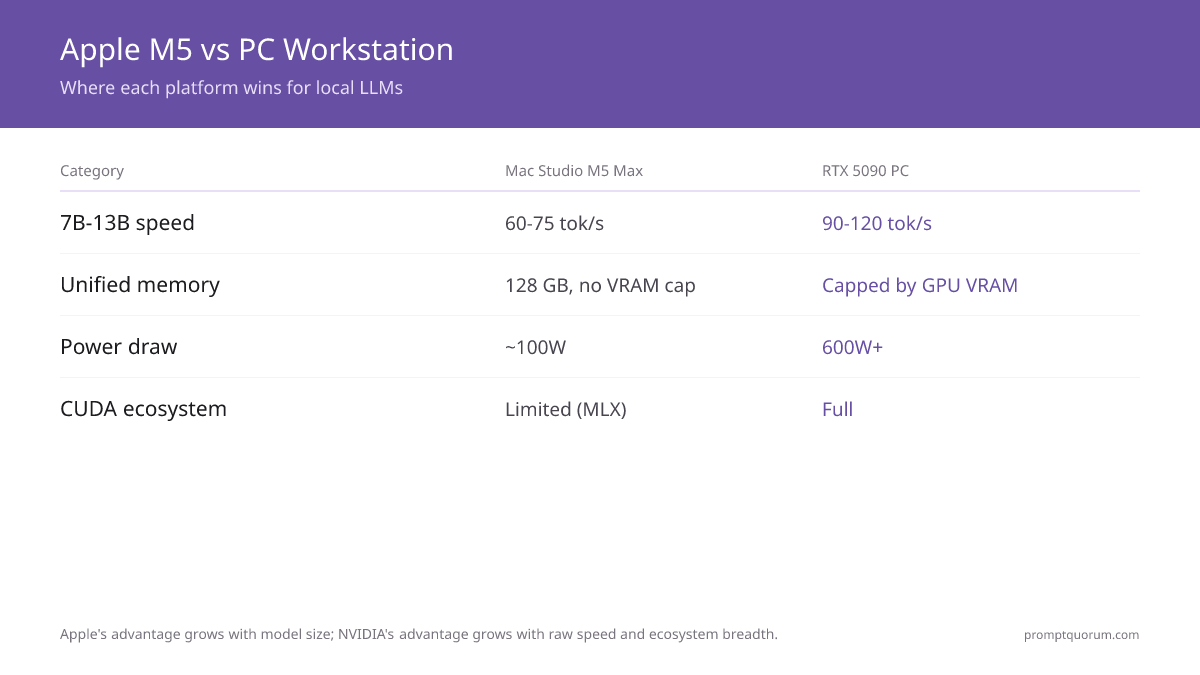Viewport: 1200px width, 675px height.
Task: Click the 'RTX 5090 PC' column header
Action: point(865,171)
